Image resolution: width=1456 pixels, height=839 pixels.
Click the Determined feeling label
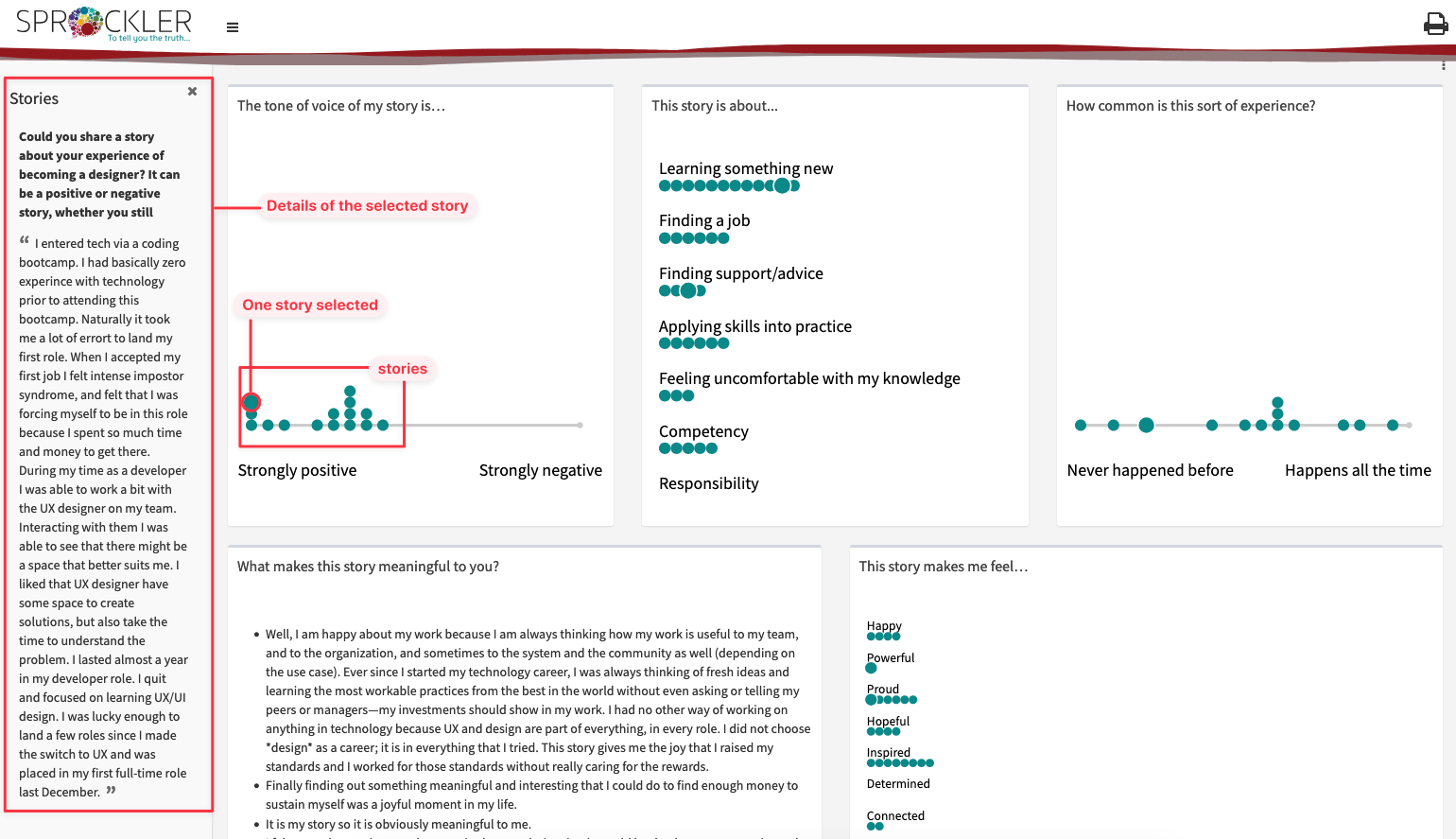pyautogui.click(x=898, y=784)
